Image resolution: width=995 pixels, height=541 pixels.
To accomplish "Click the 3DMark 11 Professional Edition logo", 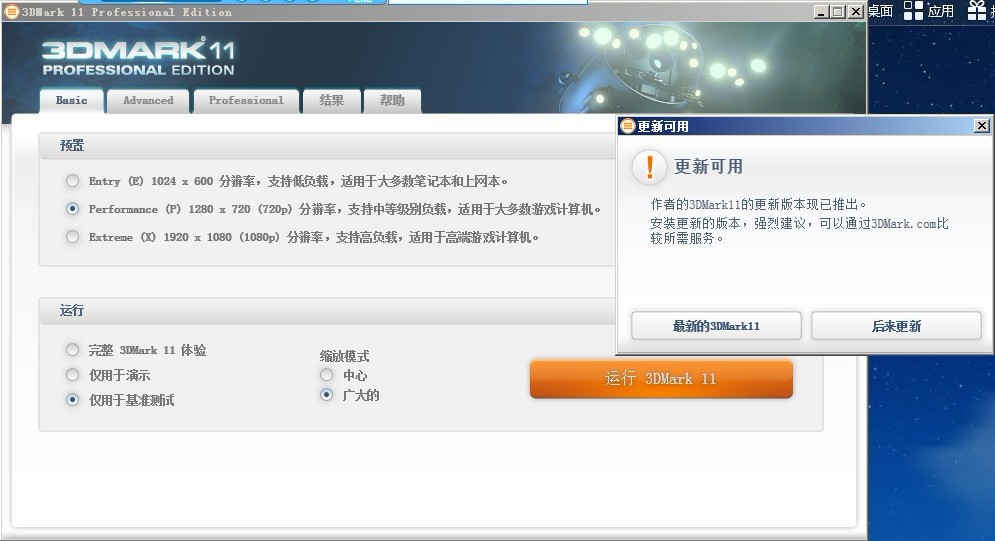I will tap(138, 58).
